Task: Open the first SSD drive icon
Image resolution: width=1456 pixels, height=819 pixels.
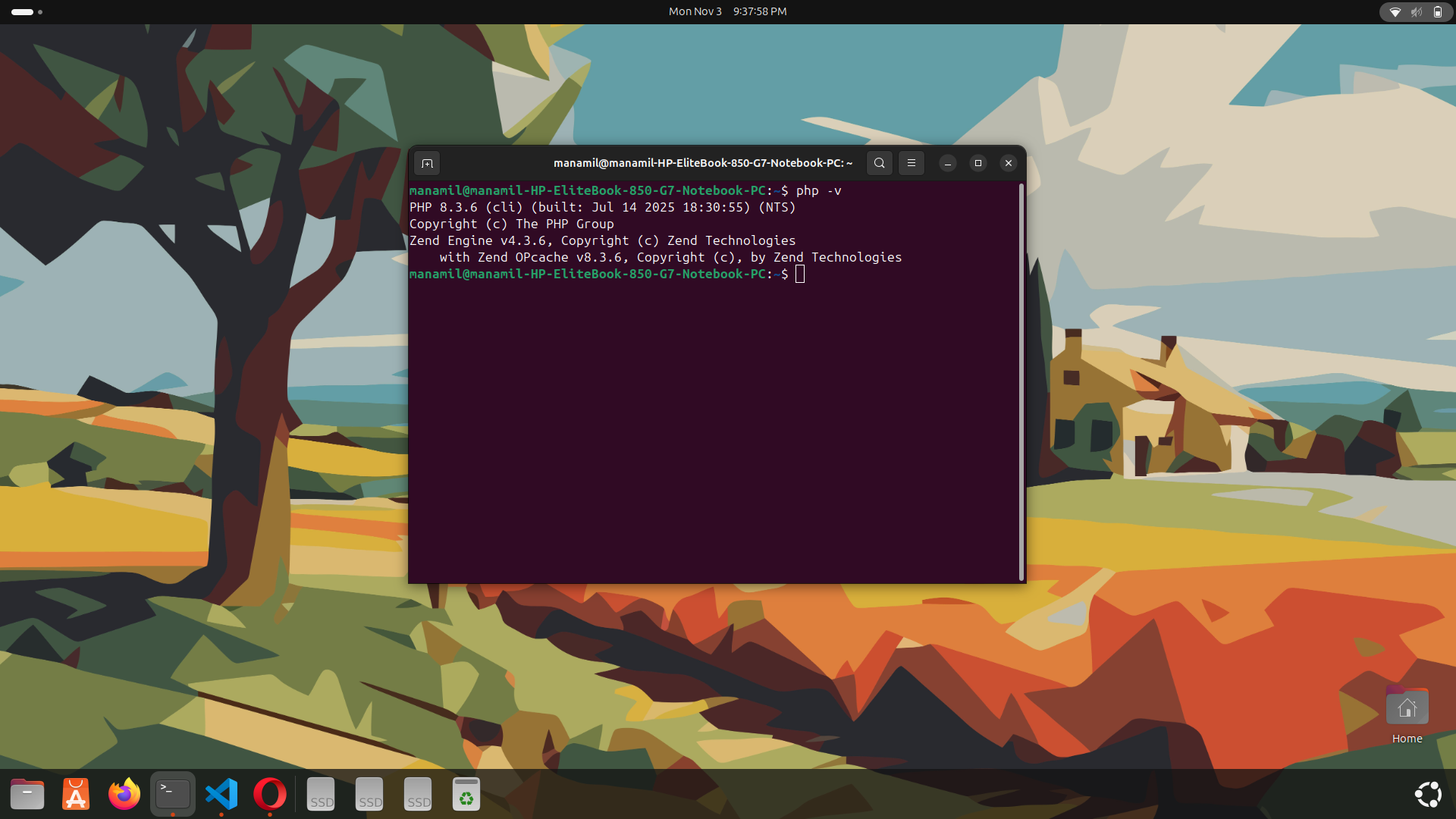Action: [x=321, y=794]
